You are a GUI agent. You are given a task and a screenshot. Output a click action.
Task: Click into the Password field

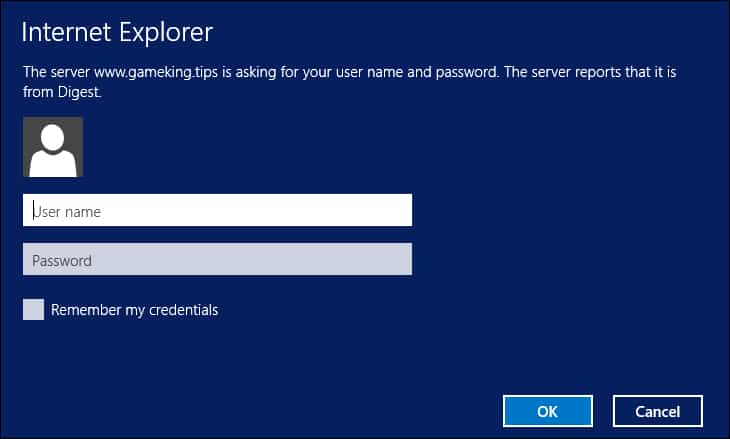click(x=217, y=259)
